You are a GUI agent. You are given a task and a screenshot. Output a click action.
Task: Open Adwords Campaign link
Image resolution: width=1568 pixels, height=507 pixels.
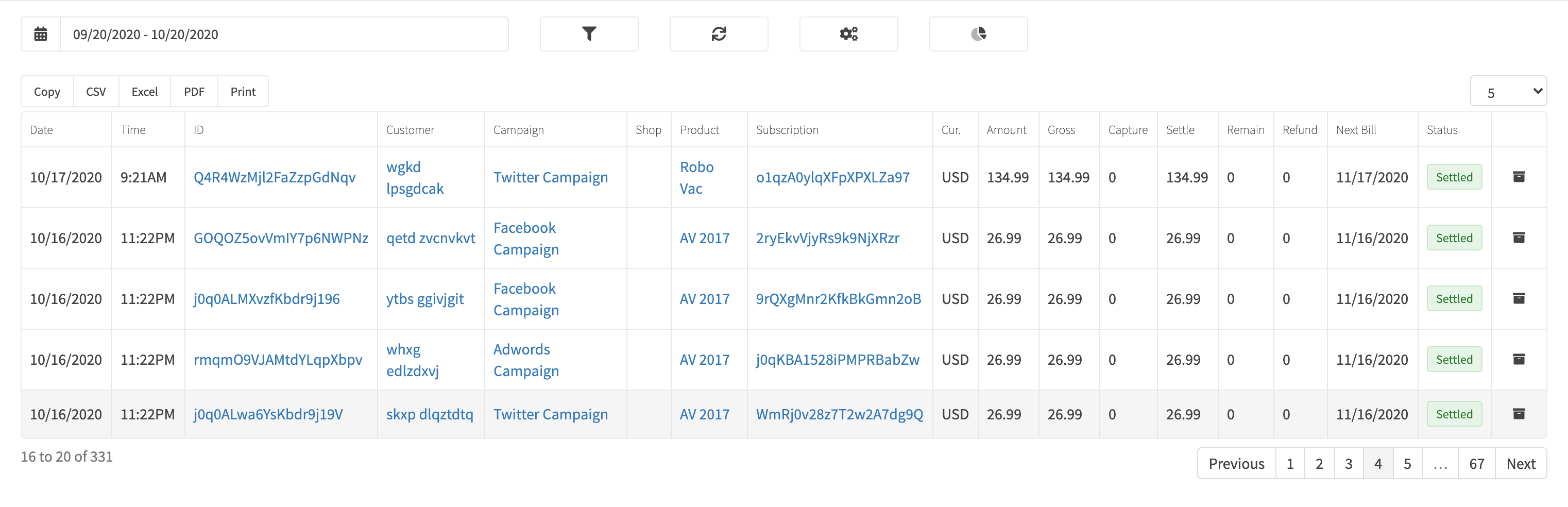[x=526, y=360]
